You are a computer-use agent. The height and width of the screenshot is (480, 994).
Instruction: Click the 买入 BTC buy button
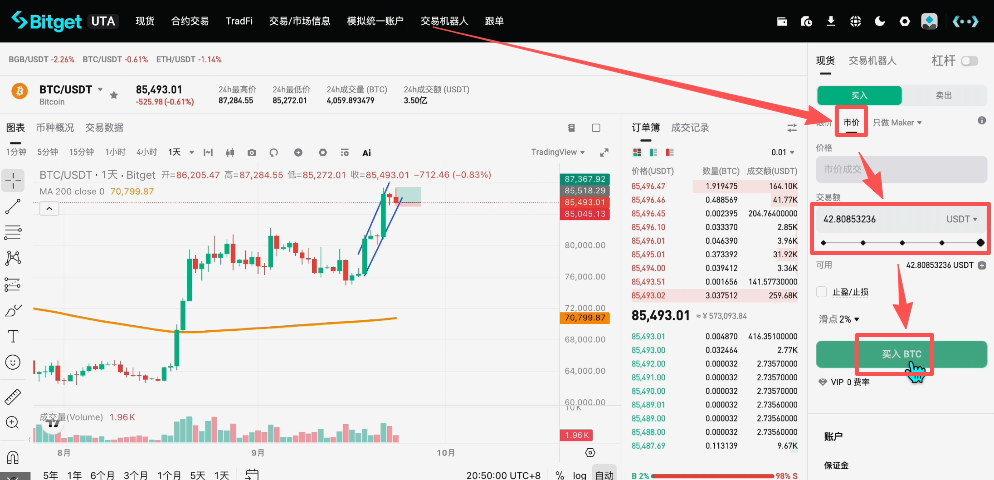pyautogui.click(x=901, y=354)
